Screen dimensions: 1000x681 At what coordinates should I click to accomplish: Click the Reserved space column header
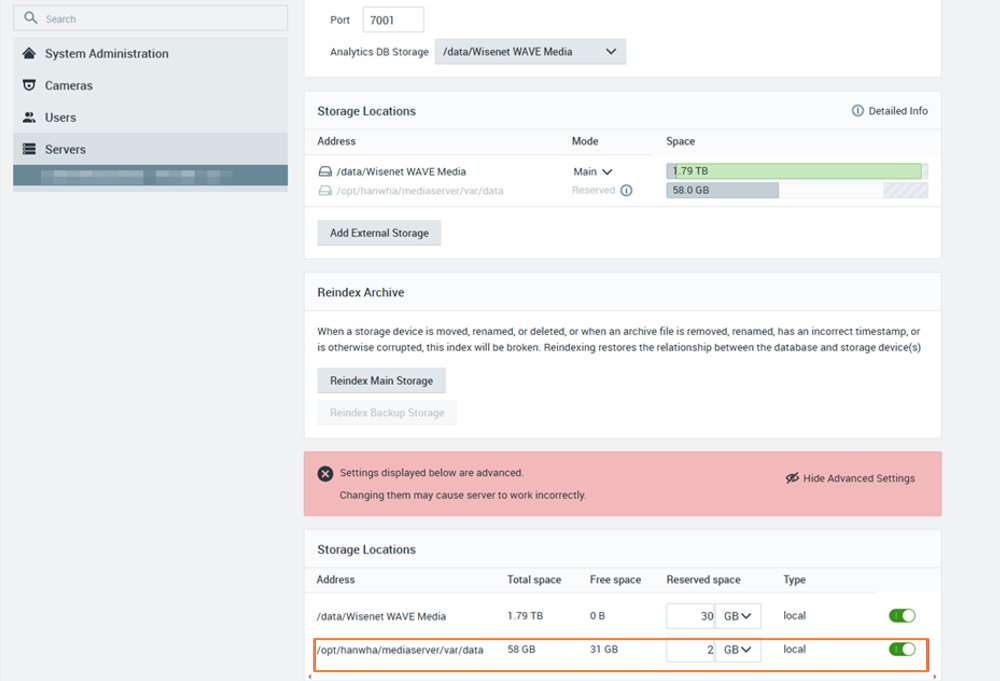point(703,580)
